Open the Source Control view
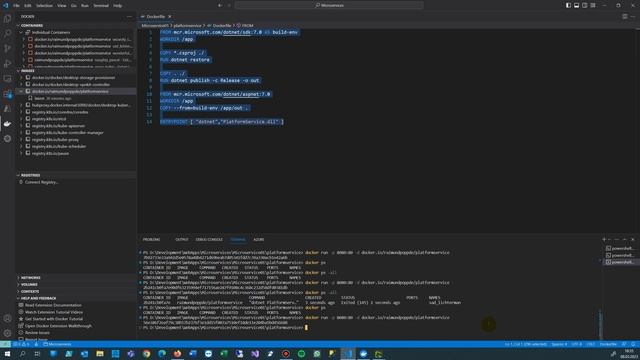This screenshot has width=640, height=360. point(7,49)
